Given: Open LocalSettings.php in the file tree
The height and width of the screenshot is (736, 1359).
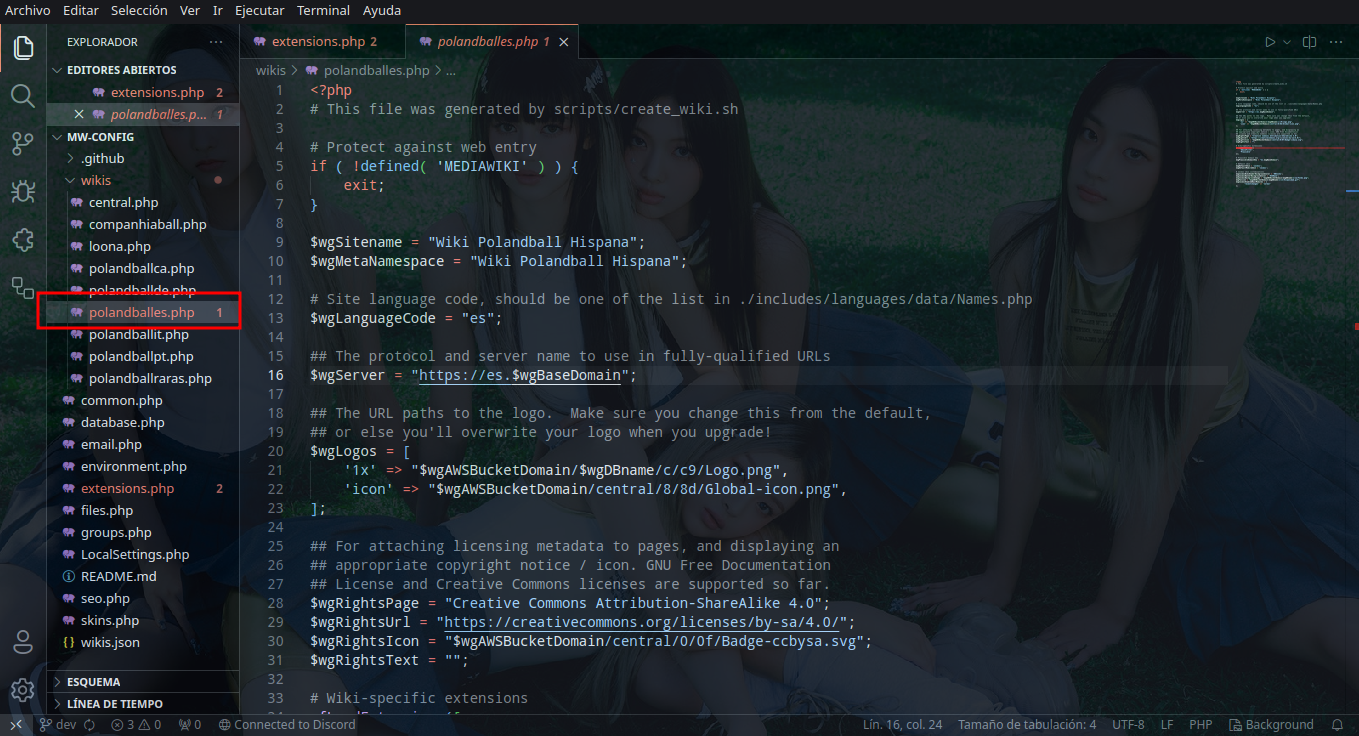Looking at the screenshot, I should tap(134, 555).
